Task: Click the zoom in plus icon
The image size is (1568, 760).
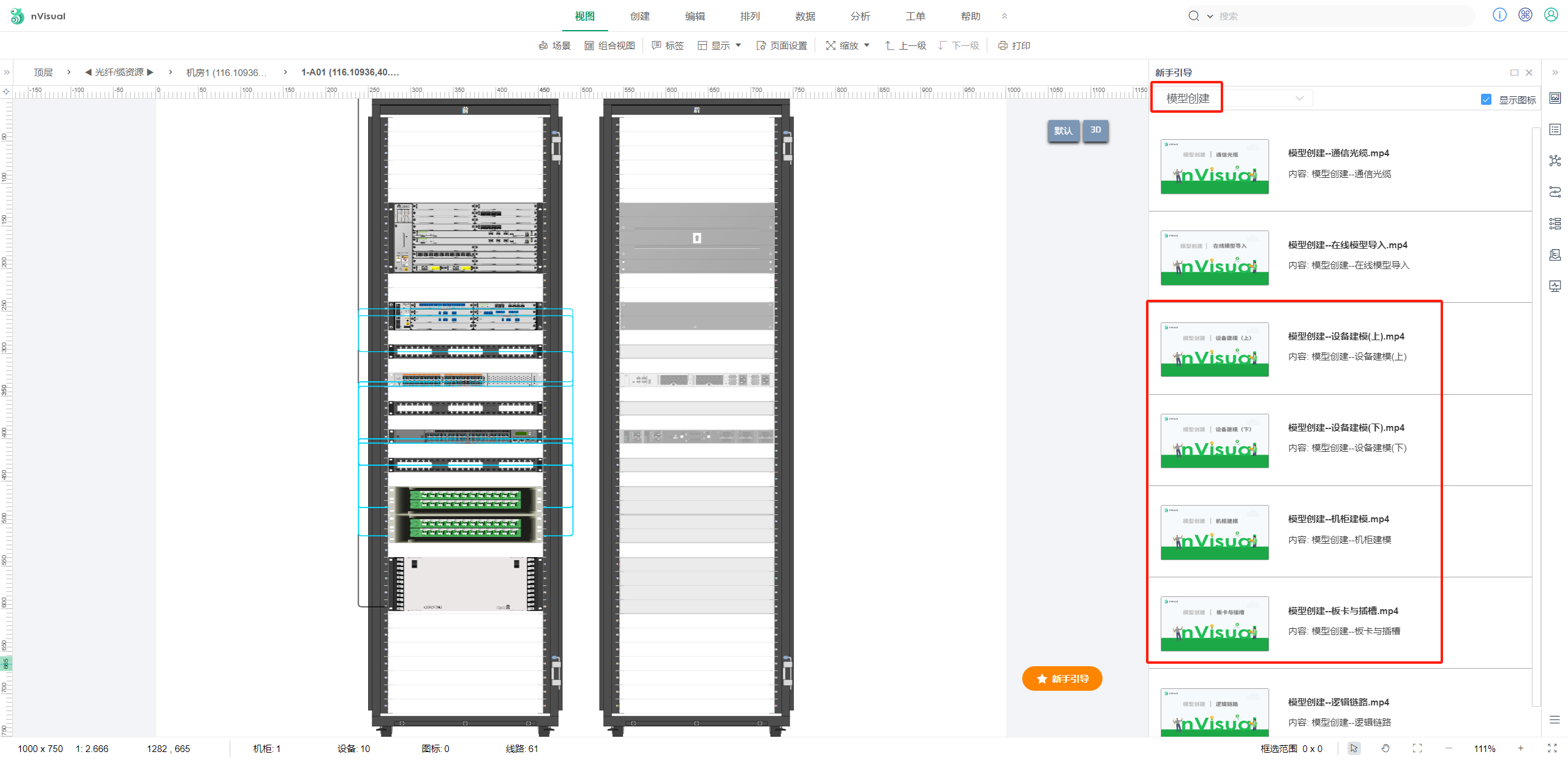Action: pyautogui.click(x=1520, y=748)
